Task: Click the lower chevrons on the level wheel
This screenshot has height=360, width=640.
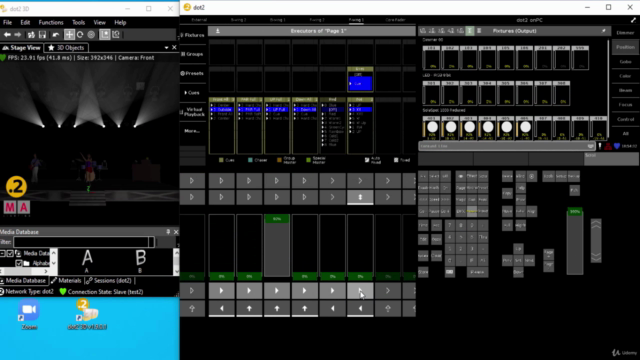Action: (596, 256)
